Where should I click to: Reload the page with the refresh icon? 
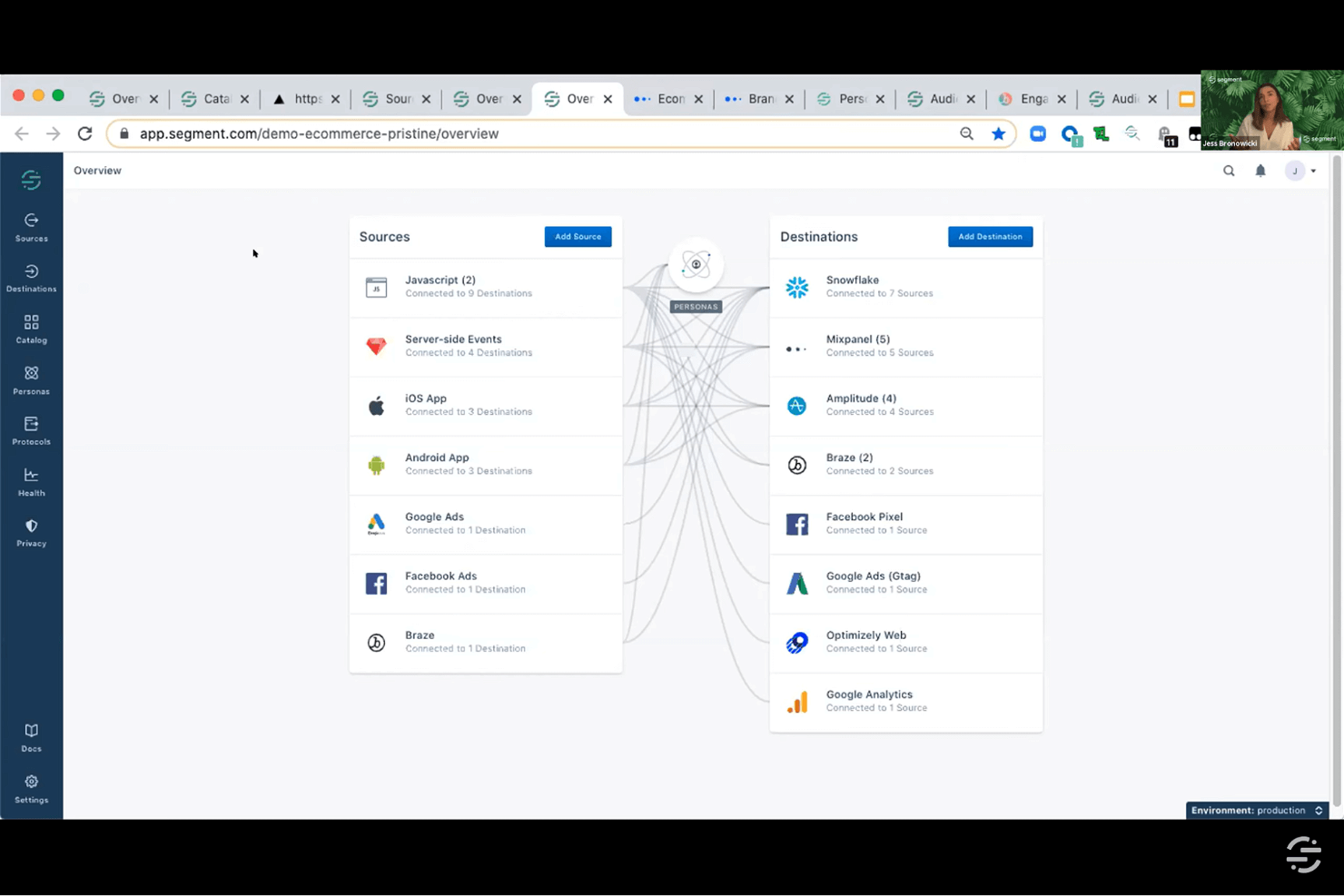tap(84, 133)
